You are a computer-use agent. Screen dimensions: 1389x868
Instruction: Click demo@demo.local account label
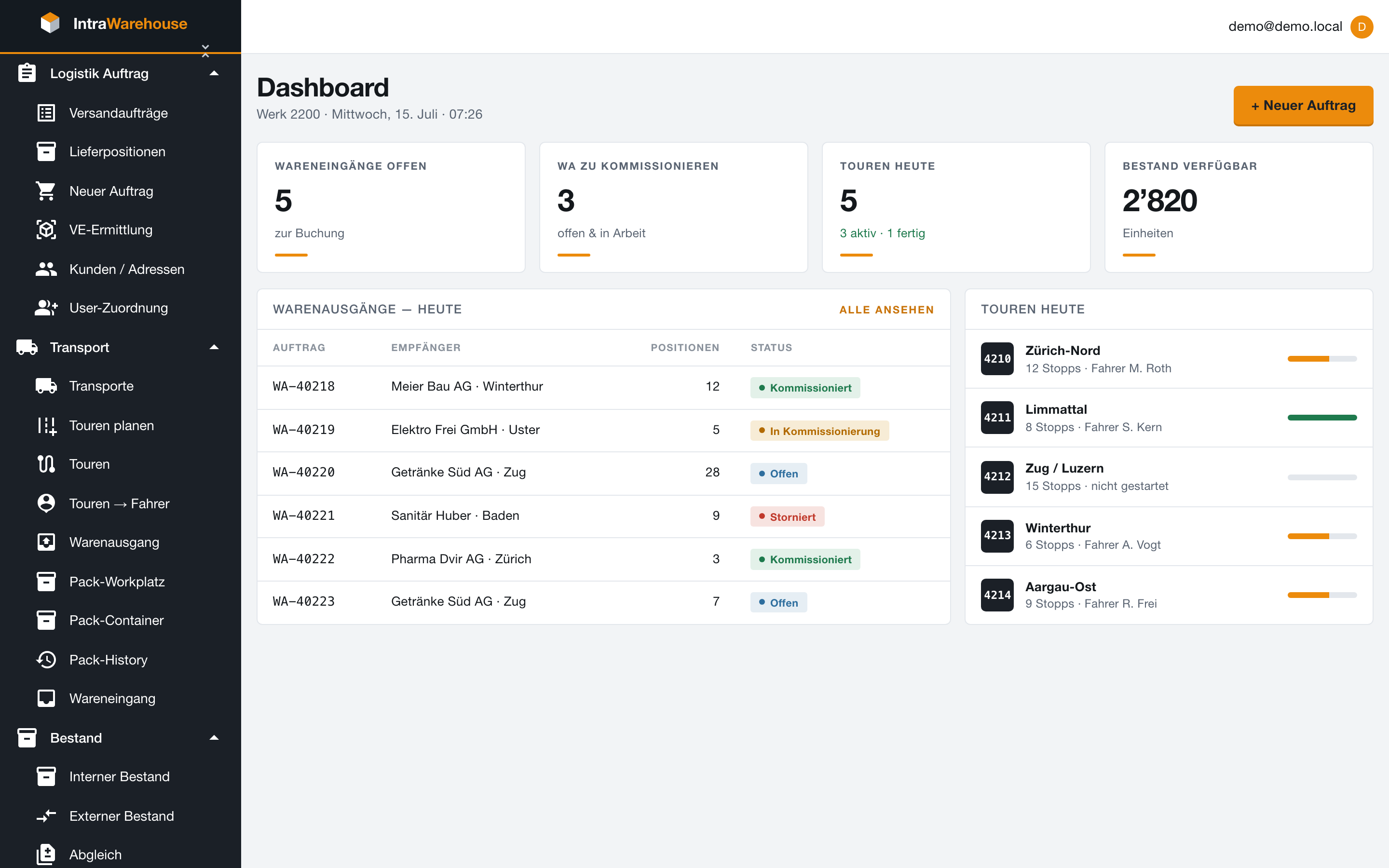pyautogui.click(x=1285, y=27)
